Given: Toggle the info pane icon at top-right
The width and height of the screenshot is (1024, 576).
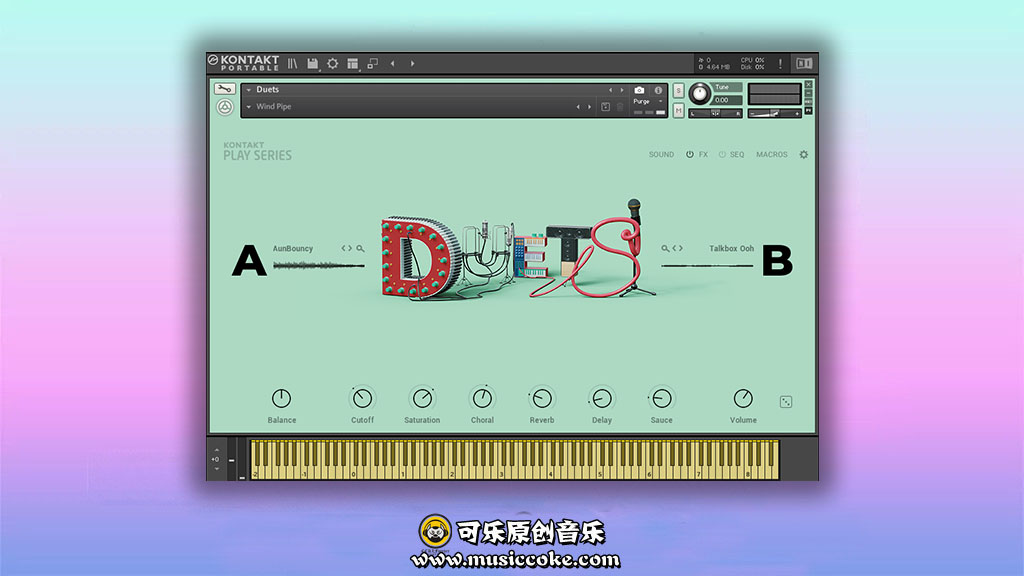Looking at the screenshot, I should tap(804, 63).
